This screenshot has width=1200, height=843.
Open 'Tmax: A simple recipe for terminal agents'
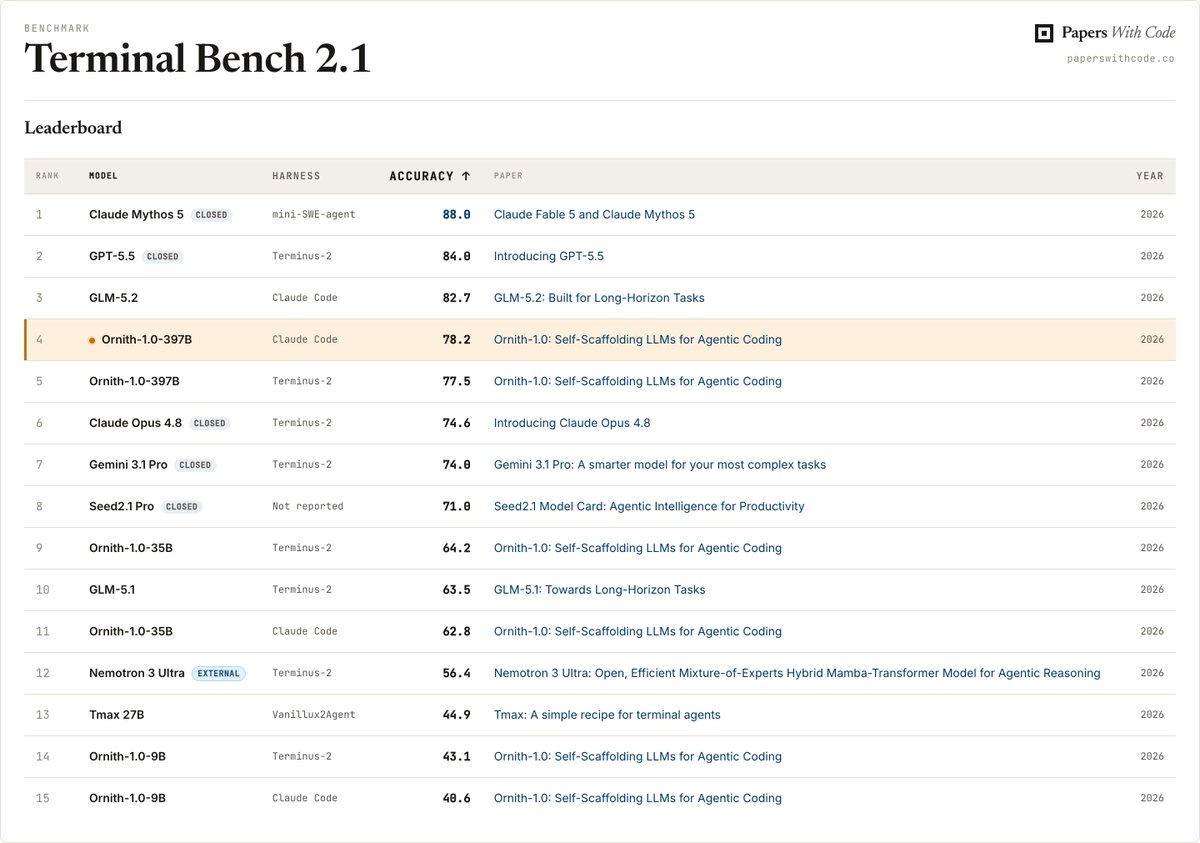tap(607, 715)
